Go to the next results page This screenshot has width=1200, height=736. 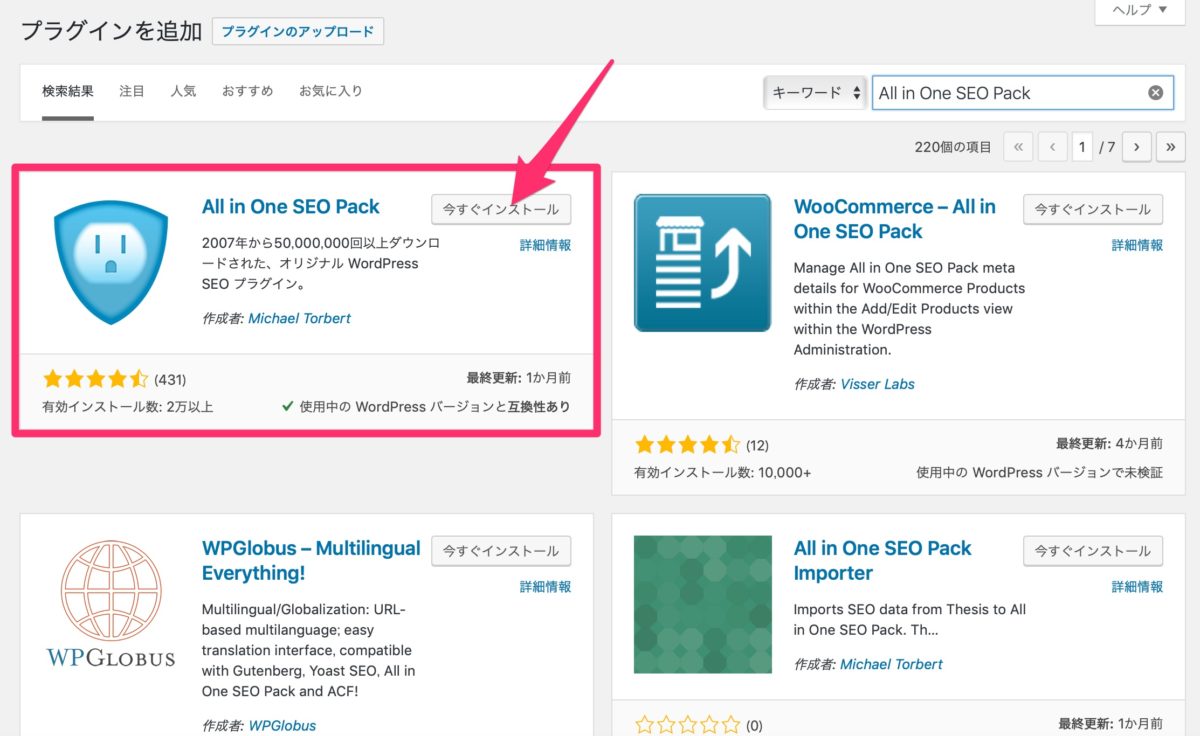[1137, 147]
